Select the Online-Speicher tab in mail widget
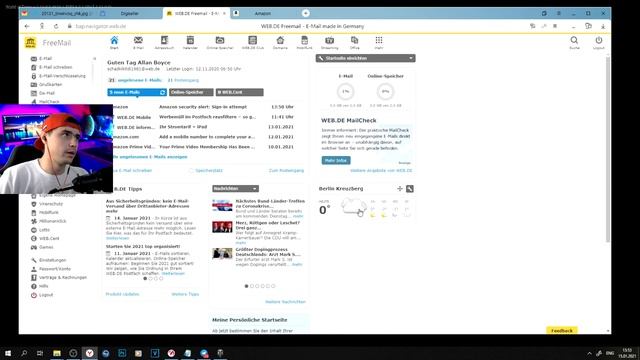This screenshot has height=360, width=640. 191,92
